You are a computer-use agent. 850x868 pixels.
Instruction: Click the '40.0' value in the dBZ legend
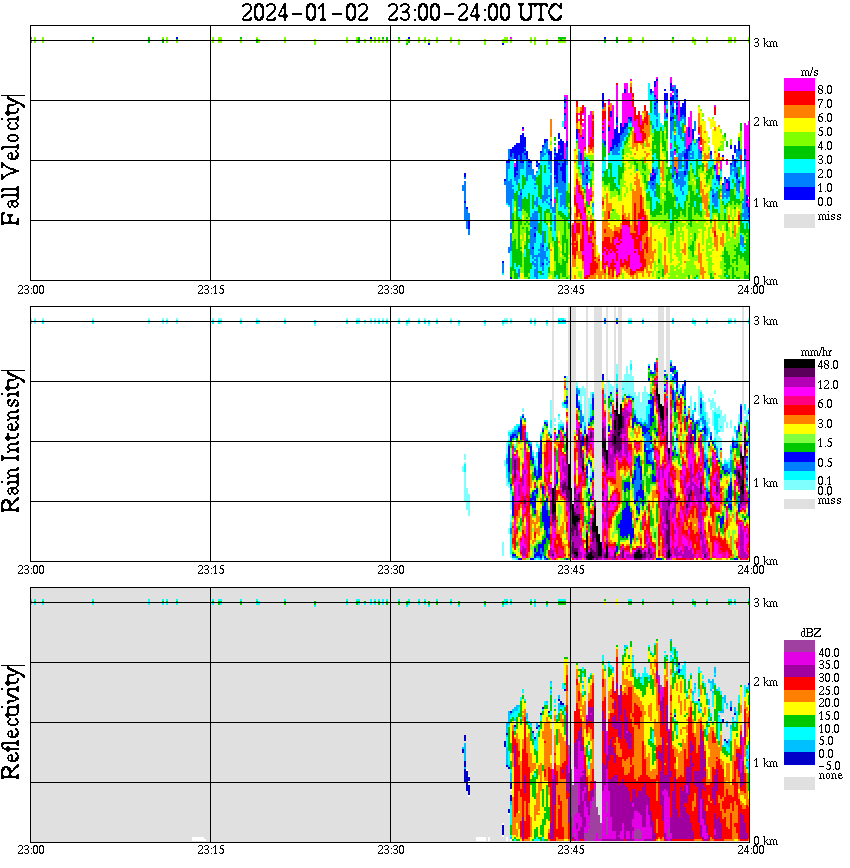828,653
